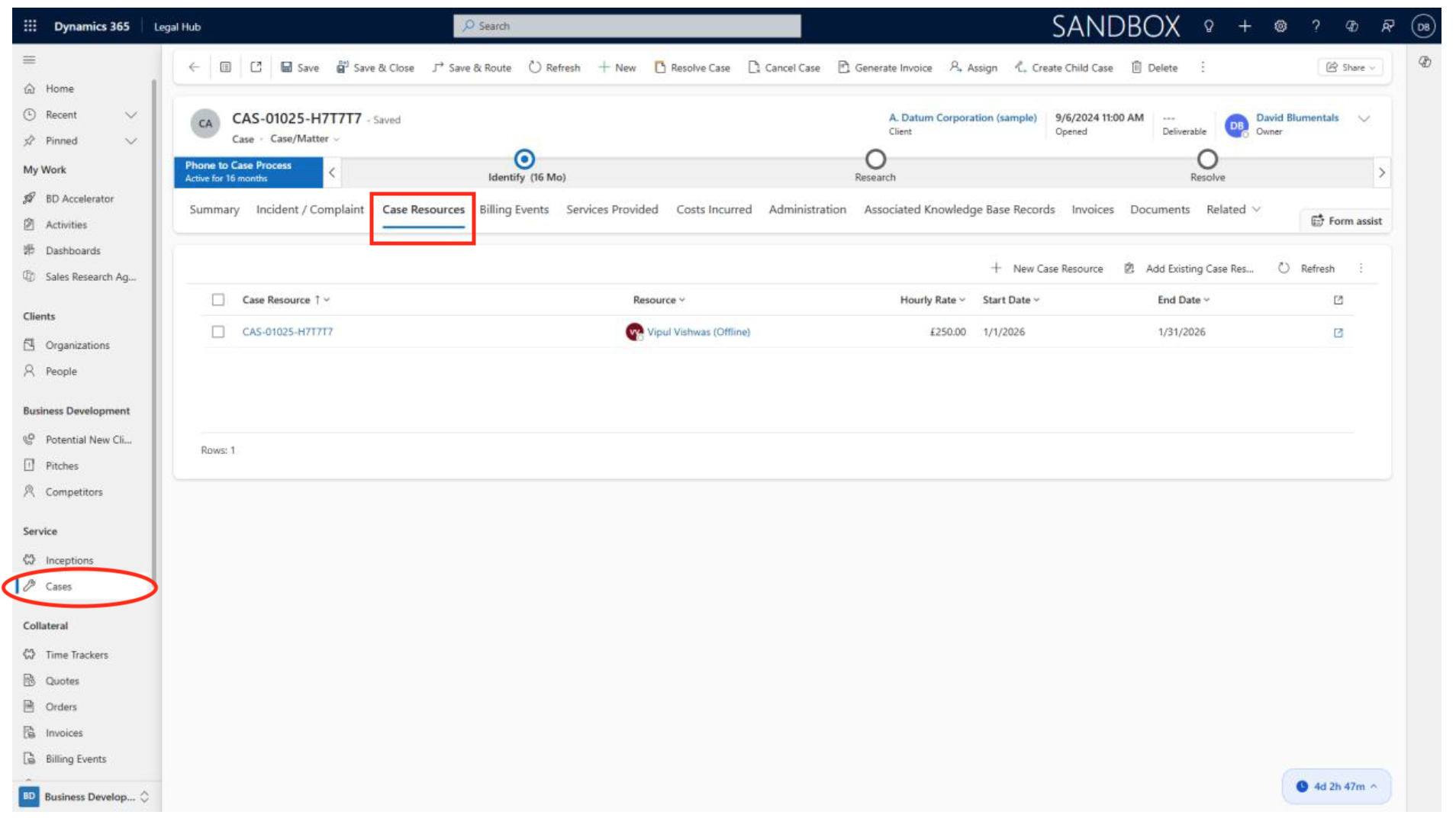
Task: Click the Resolve Case icon
Action: coord(660,67)
